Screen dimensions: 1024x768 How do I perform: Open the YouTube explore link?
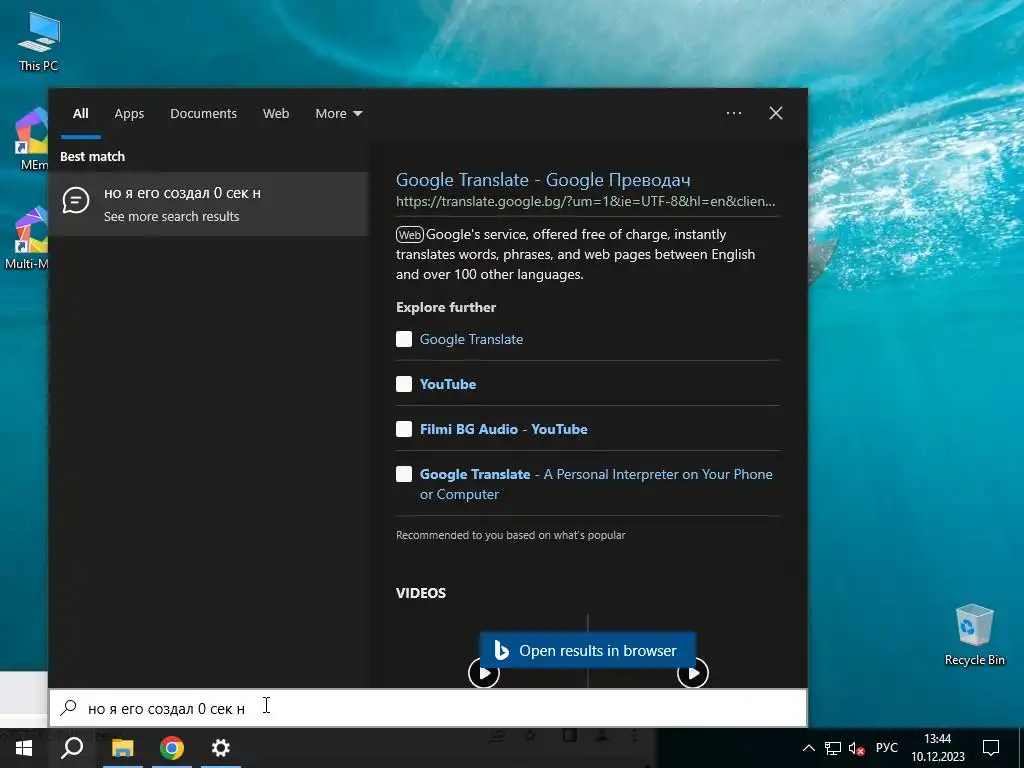click(x=447, y=385)
